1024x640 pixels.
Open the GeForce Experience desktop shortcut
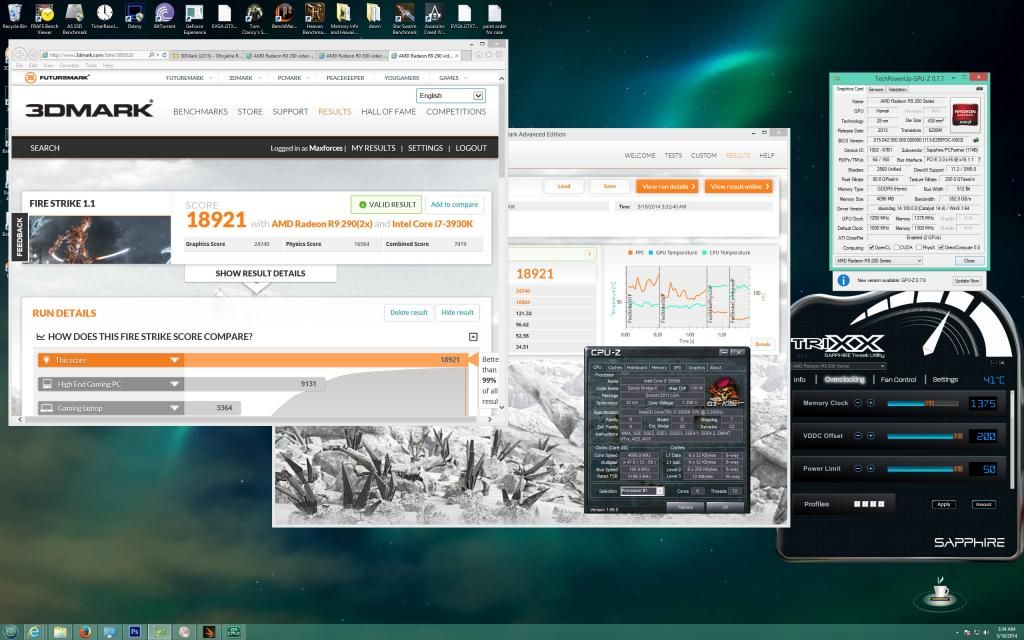pos(194,15)
